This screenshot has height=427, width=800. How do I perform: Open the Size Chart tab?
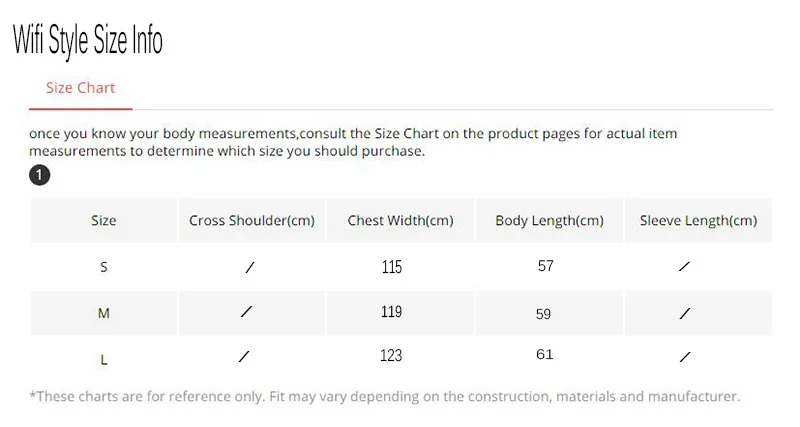click(80, 88)
